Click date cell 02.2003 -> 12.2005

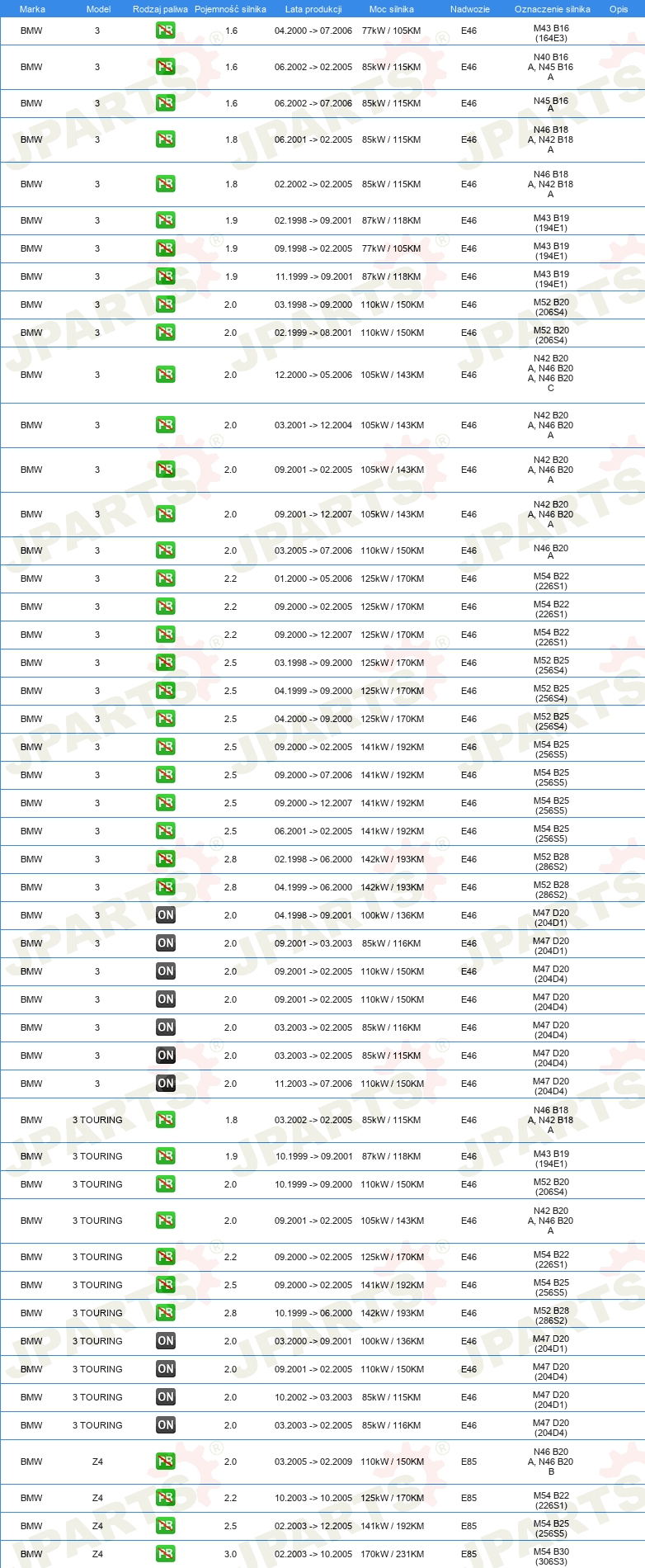pos(313,1526)
